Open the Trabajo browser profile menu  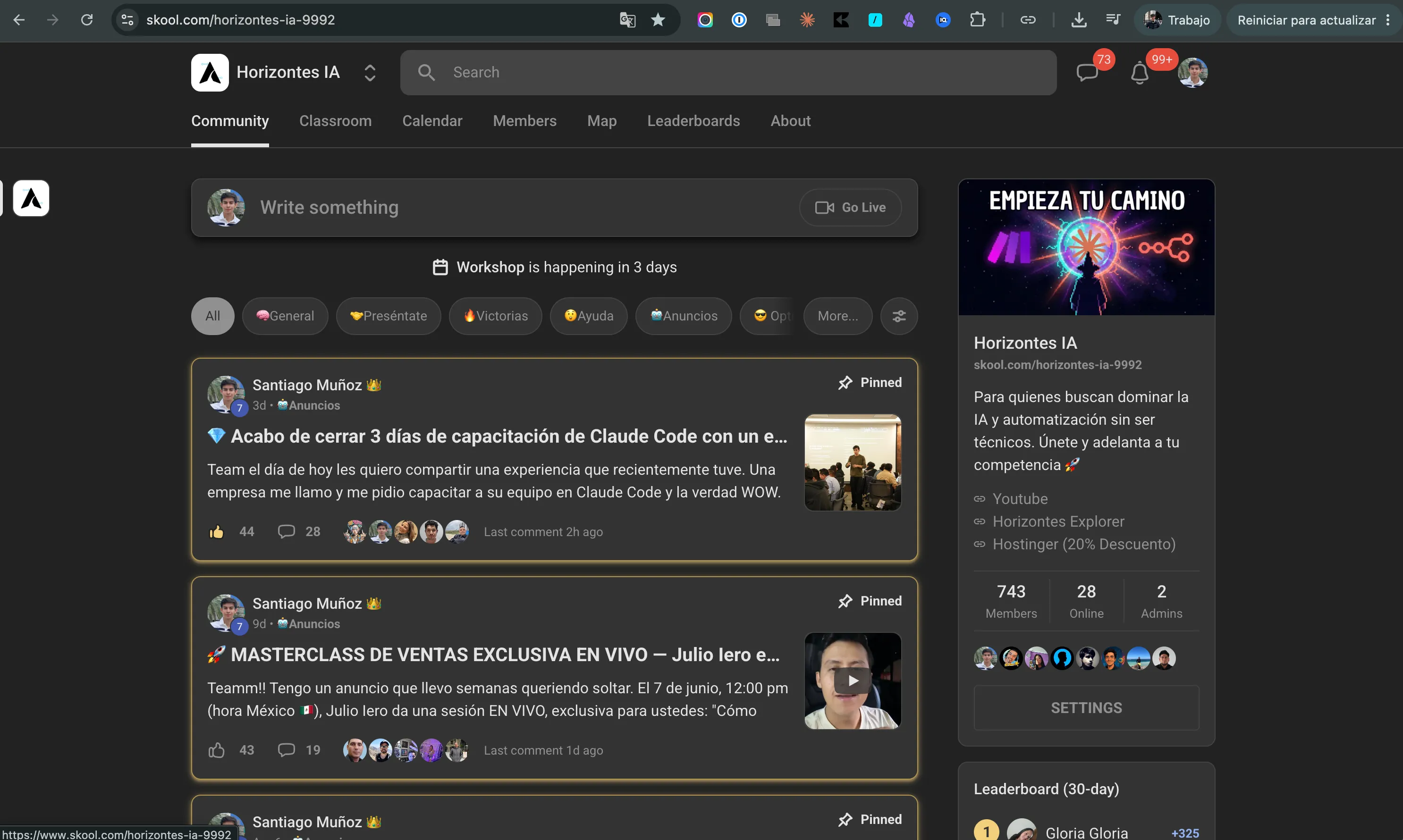pyautogui.click(x=1177, y=20)
